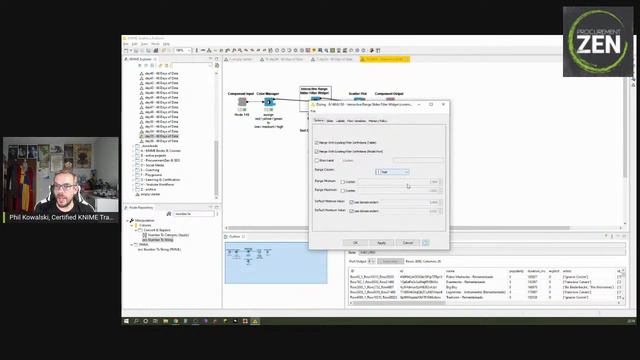
Task: Open the File menu of KNIME window
Action: click(126, 44)
